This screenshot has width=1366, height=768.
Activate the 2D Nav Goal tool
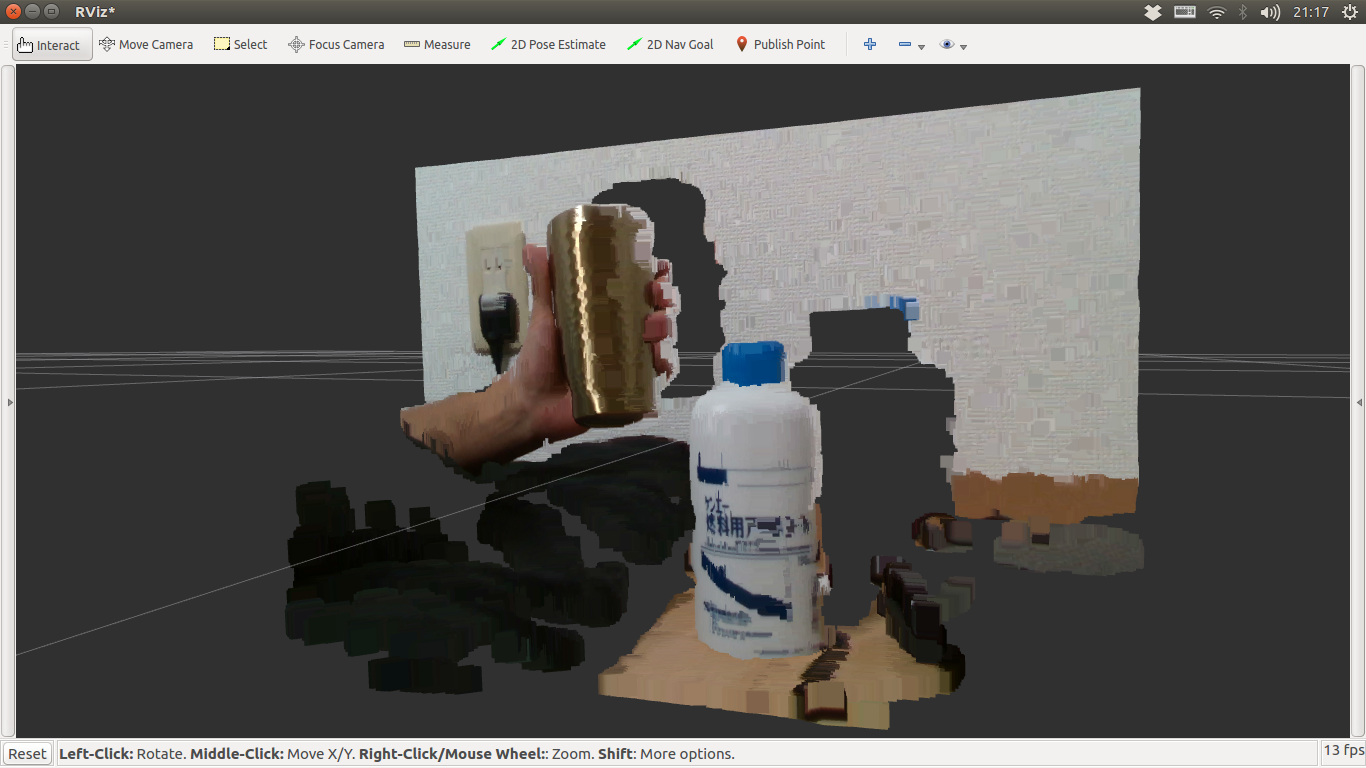(x=669, y=44)
